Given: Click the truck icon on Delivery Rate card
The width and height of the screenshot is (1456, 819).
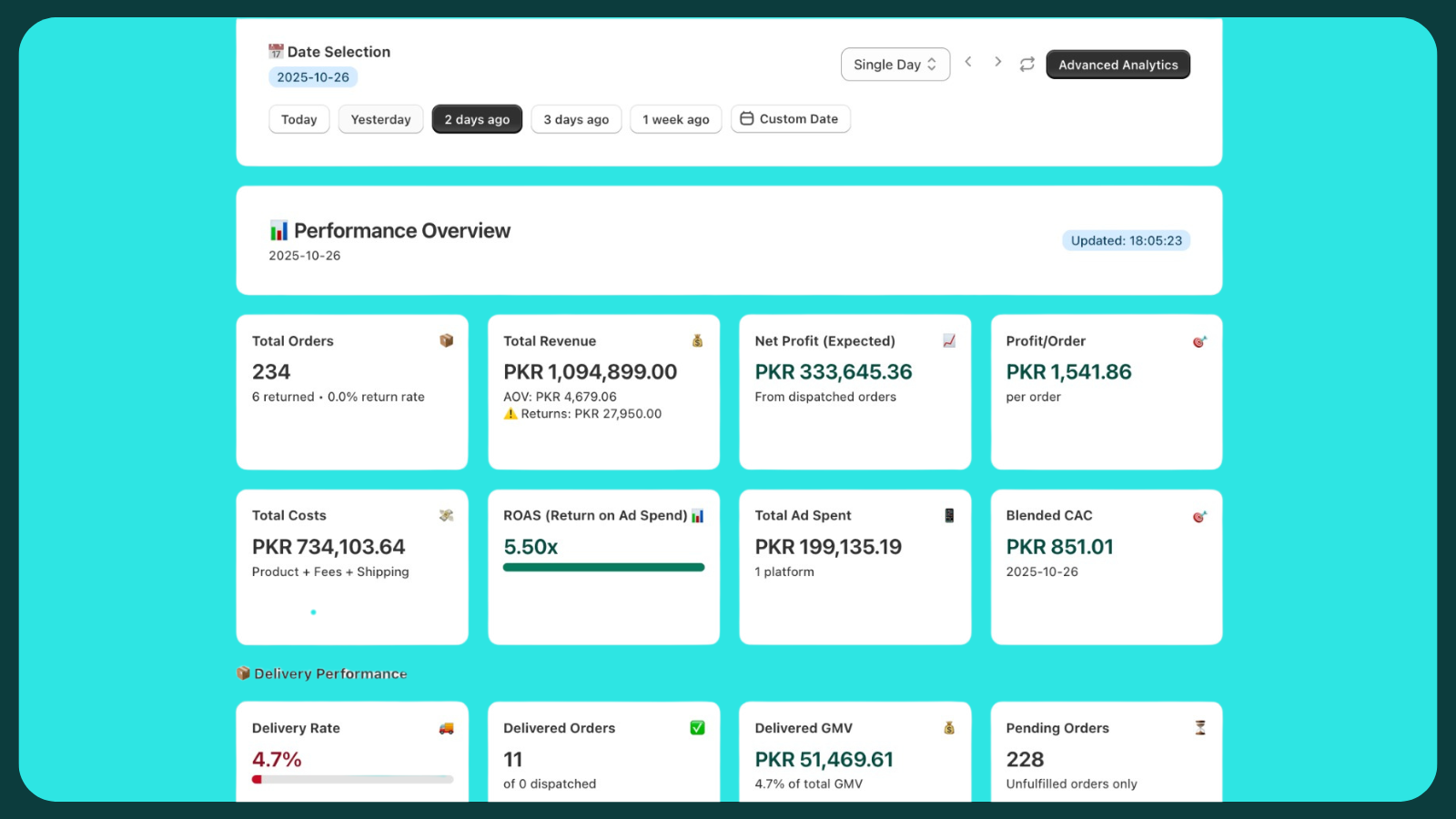Looking at the screenshot, I should [x=447, y=727].
